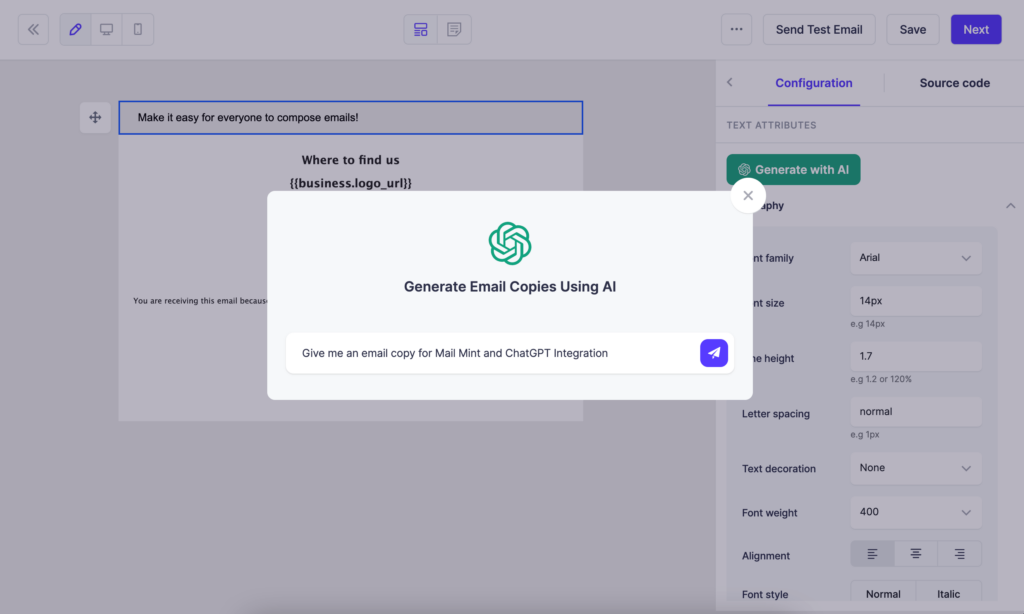This screenshot has width=1024, height=614.
Task: Click the ChatGPT logo in the dialog
Action: [510, 243]
